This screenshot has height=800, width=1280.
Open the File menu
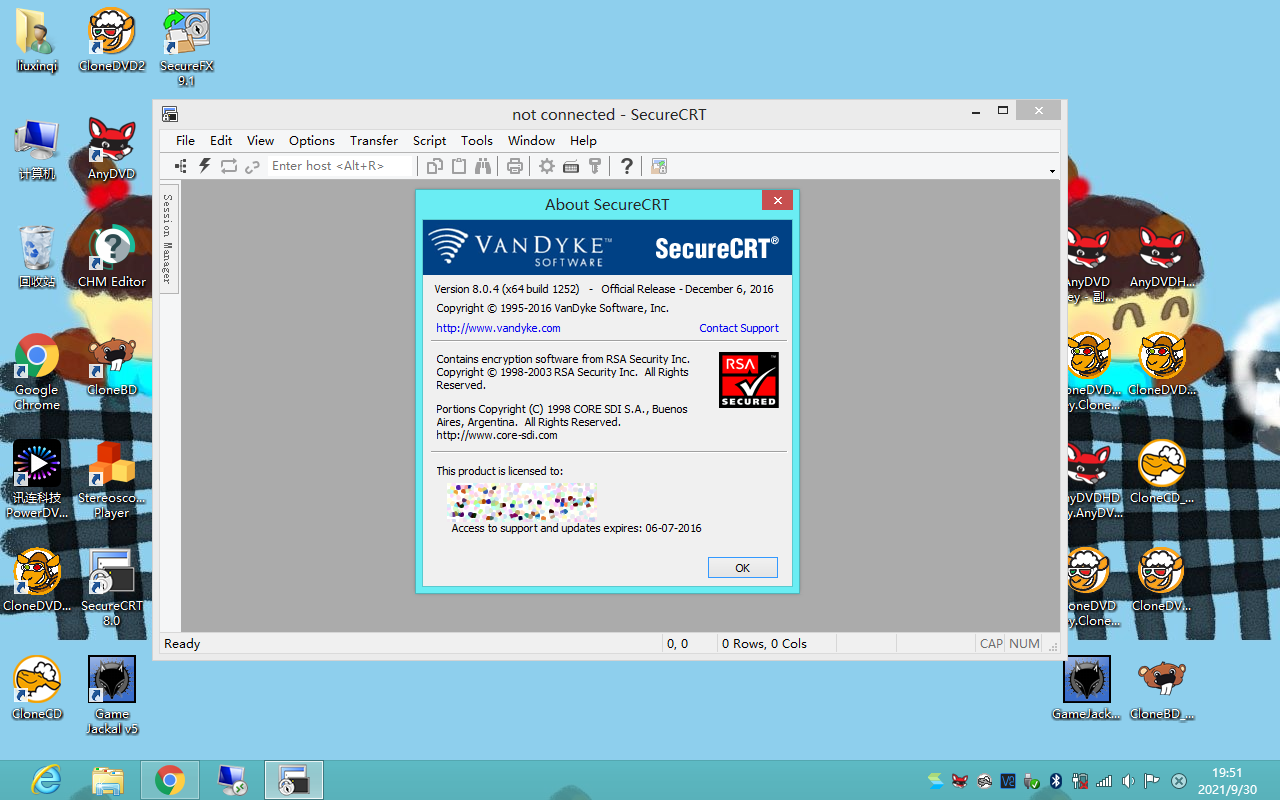tap(185, 140)
